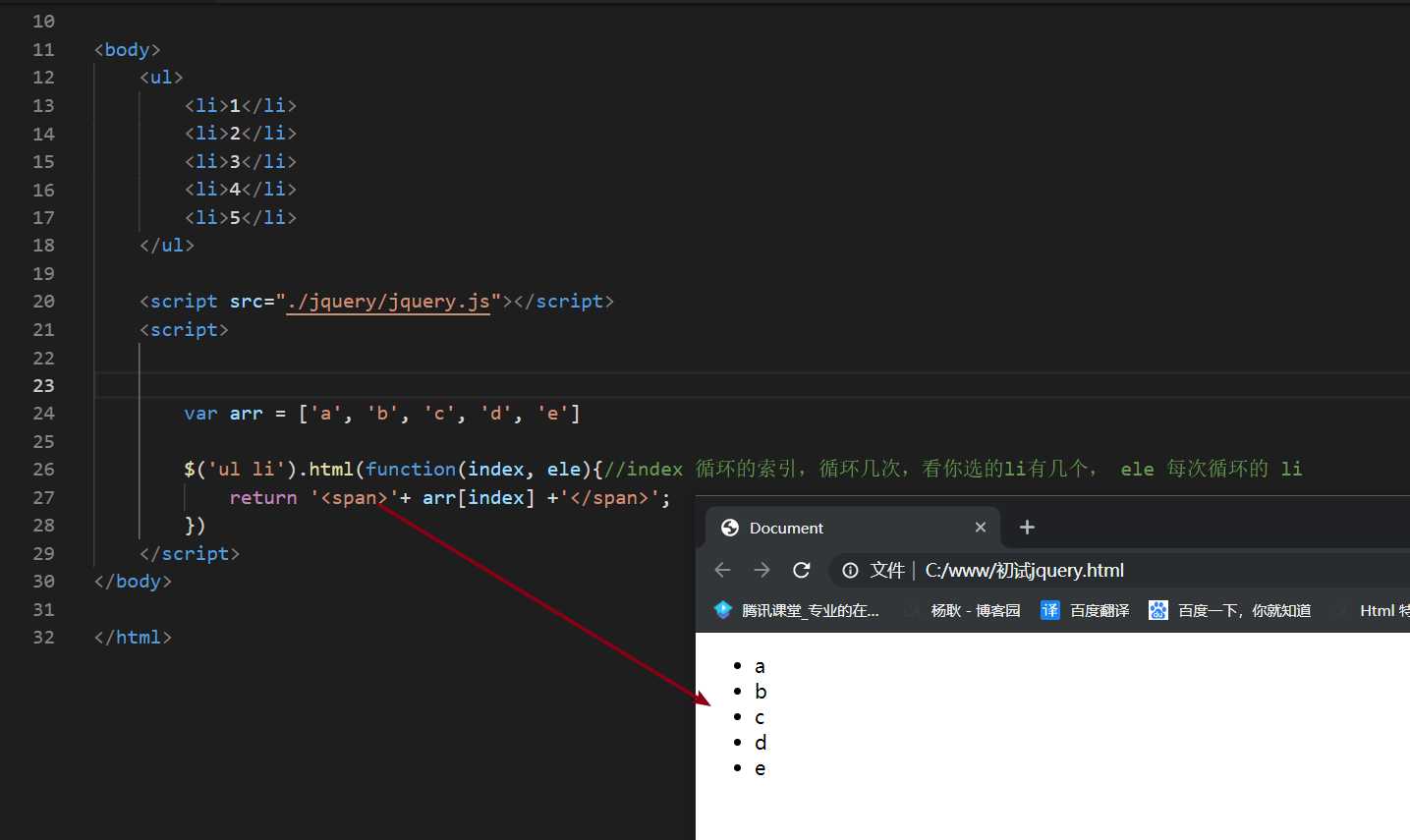Viewport: 1410px width, 840px height.
Task: Click the 腾讯课堂 bookmark favicon
Action: point(723,610)
